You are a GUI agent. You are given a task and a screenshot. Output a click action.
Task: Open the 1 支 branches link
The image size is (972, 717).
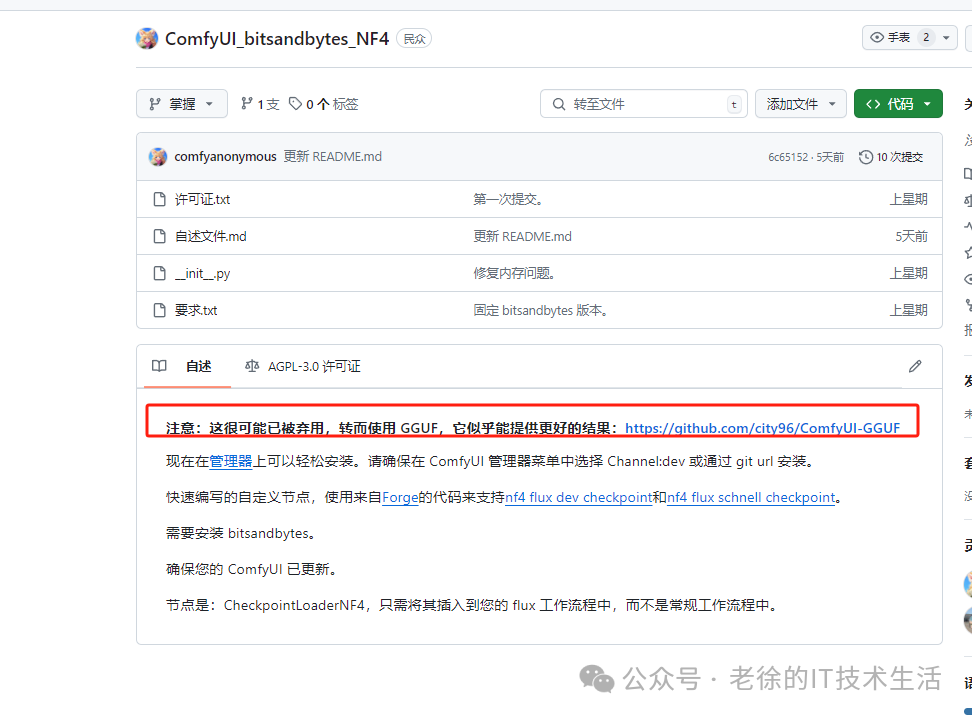coord(260,104)
